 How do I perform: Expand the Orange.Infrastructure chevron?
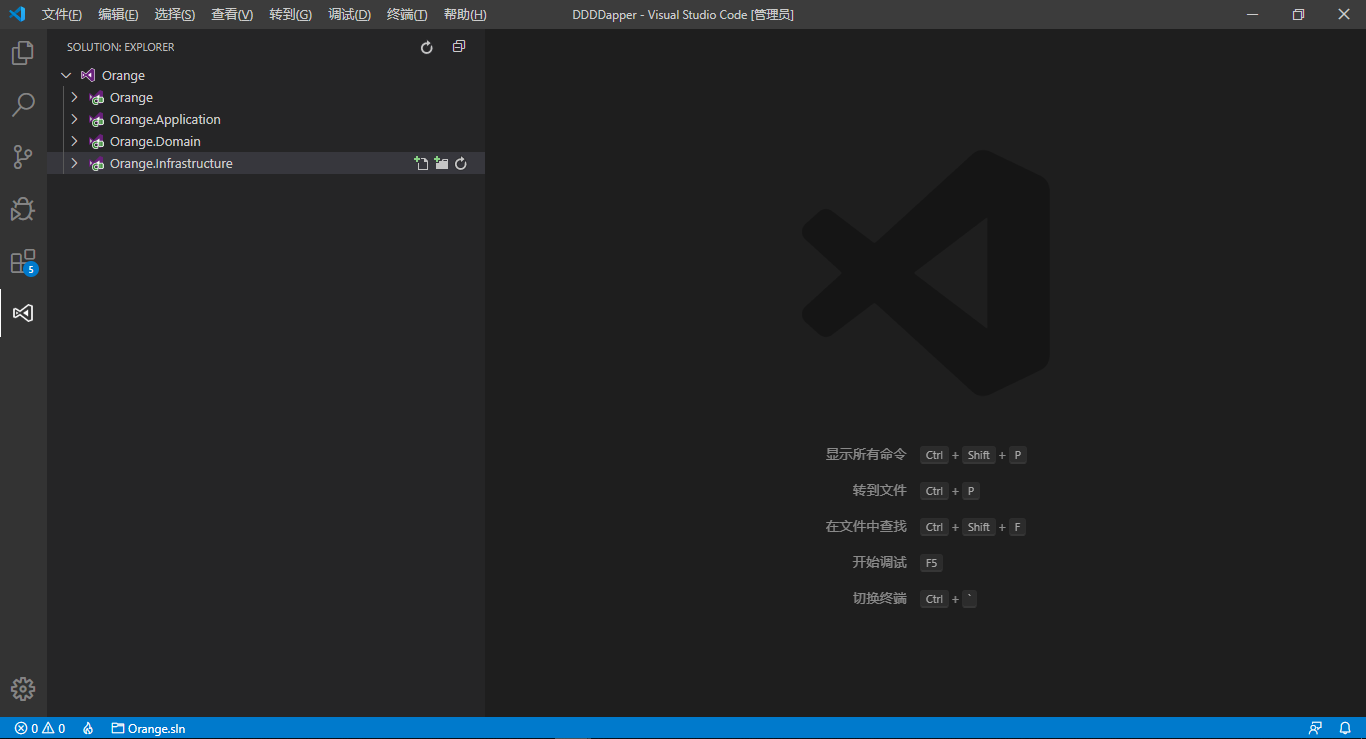(x=74, y=163)
